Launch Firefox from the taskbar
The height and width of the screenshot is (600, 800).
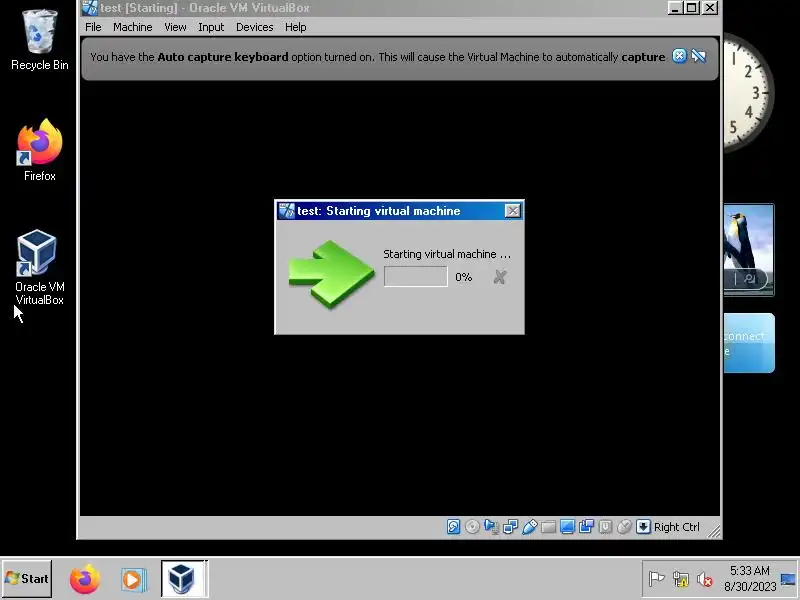(x=85, y=579)
